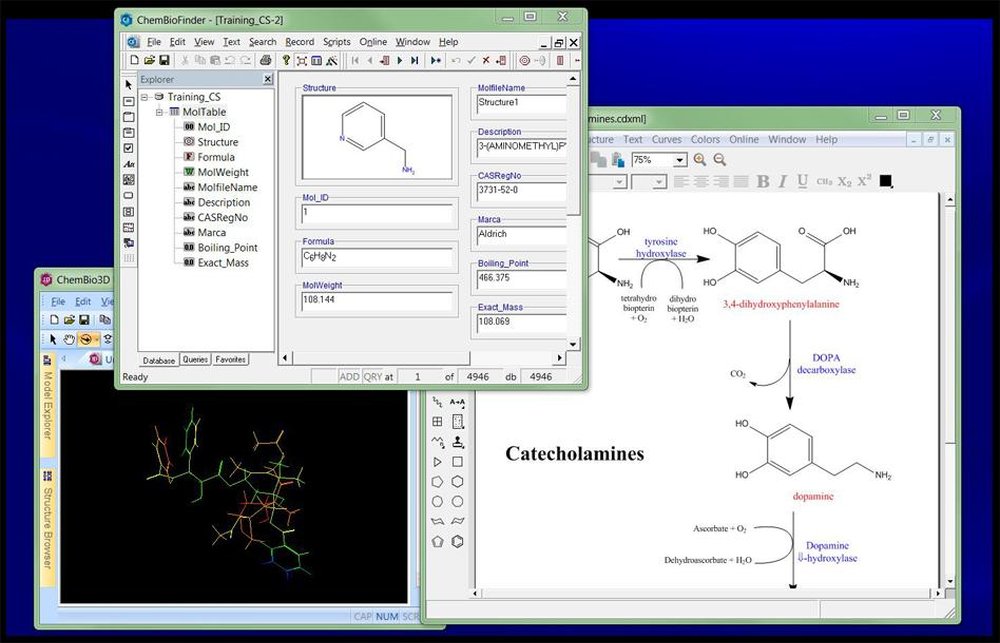
Task: Toggle superscript X2 in ChemDraw toolbar
Action: pyautogui.click(x=864, y=181)
